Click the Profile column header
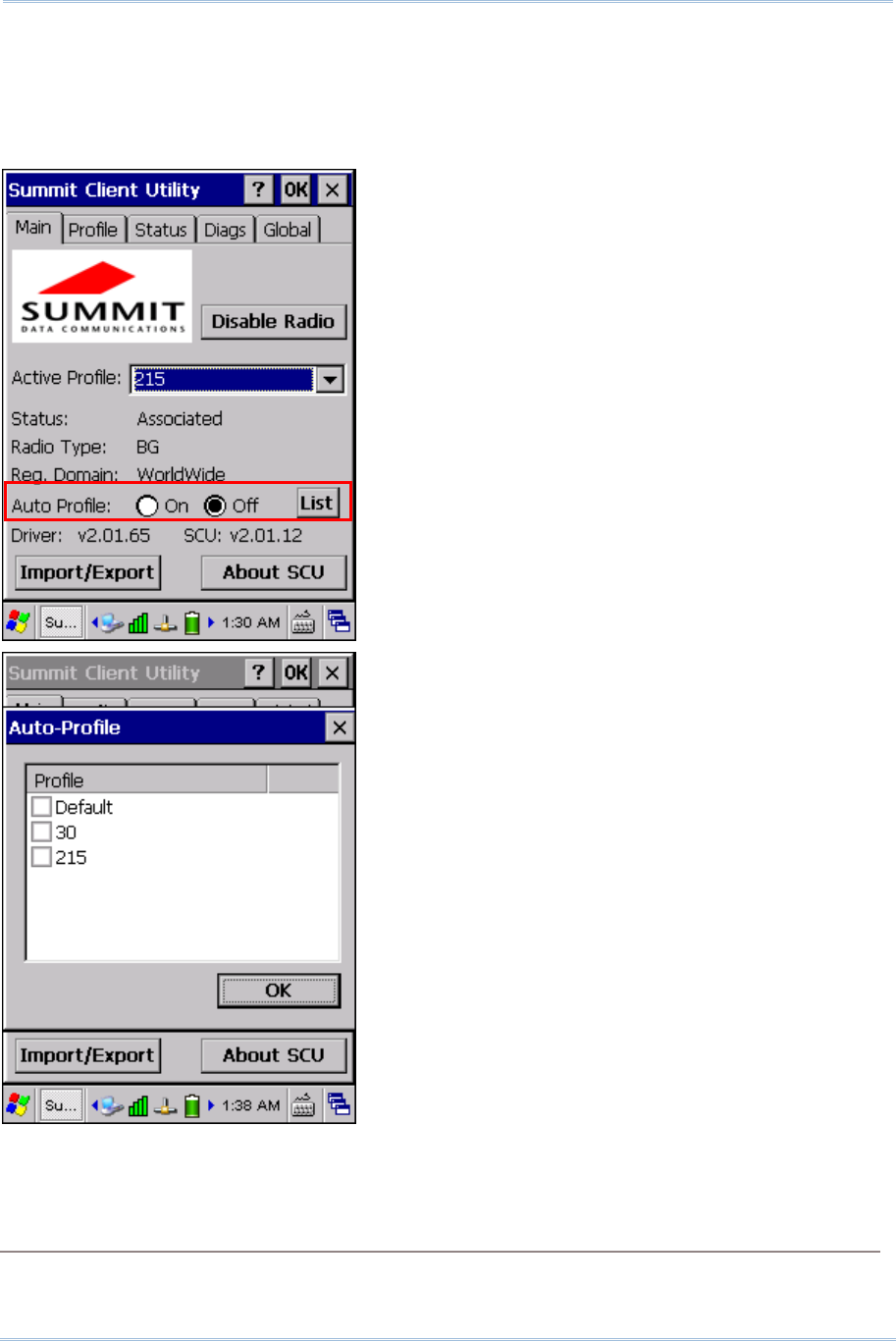This screenshot has height=1341, width=896. (146, 780)
